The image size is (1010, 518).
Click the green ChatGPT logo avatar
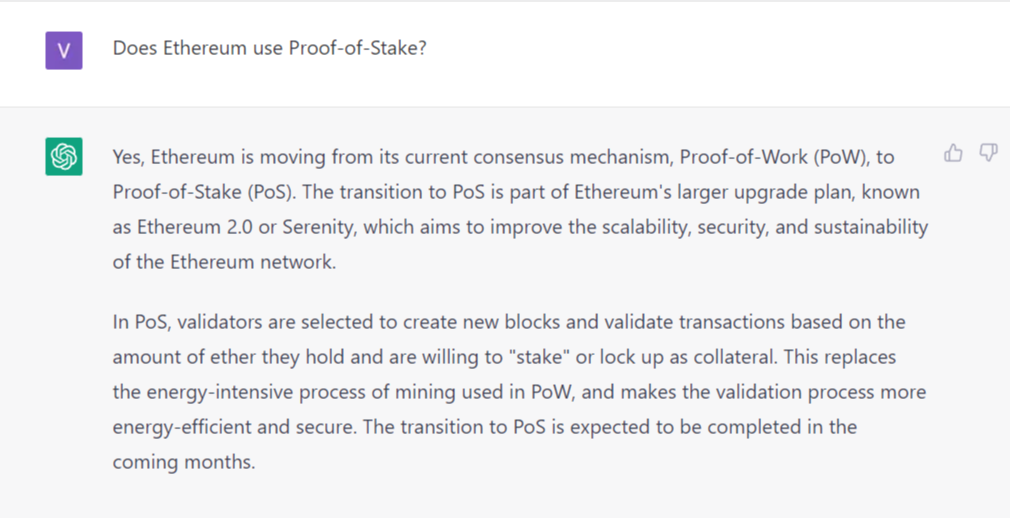[x=64, y=157]
